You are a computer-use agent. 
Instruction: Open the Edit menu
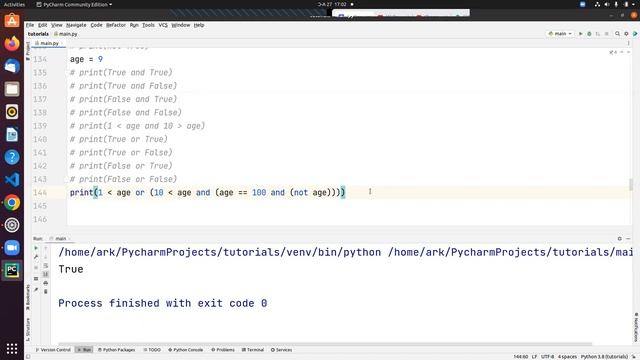point(42,25)
